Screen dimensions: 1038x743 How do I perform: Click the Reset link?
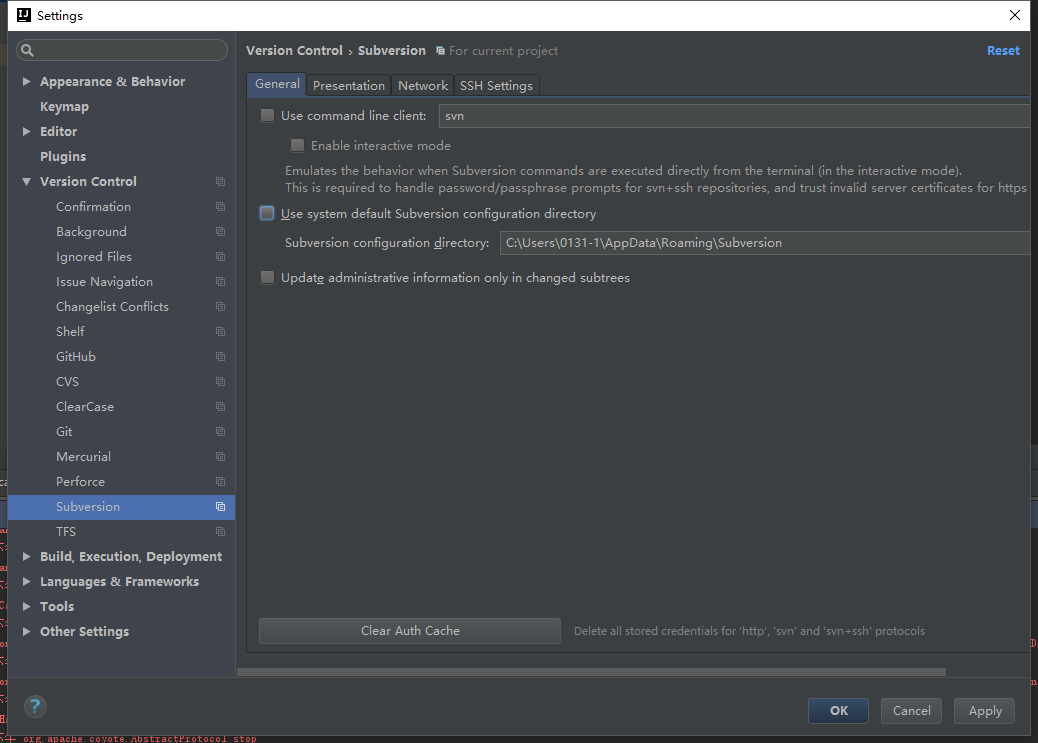[1003, 51]
